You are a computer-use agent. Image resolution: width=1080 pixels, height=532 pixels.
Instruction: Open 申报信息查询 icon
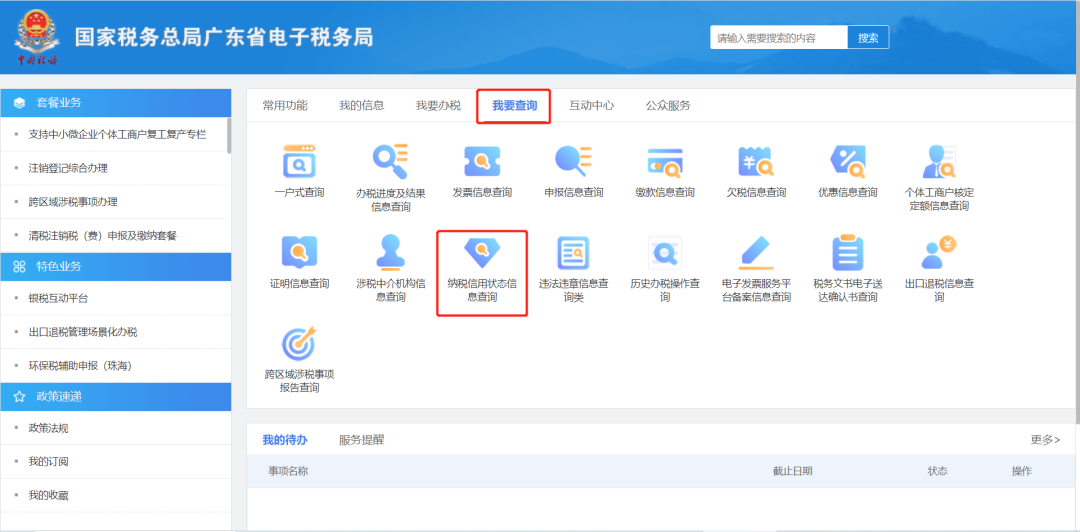pos(573,161)
